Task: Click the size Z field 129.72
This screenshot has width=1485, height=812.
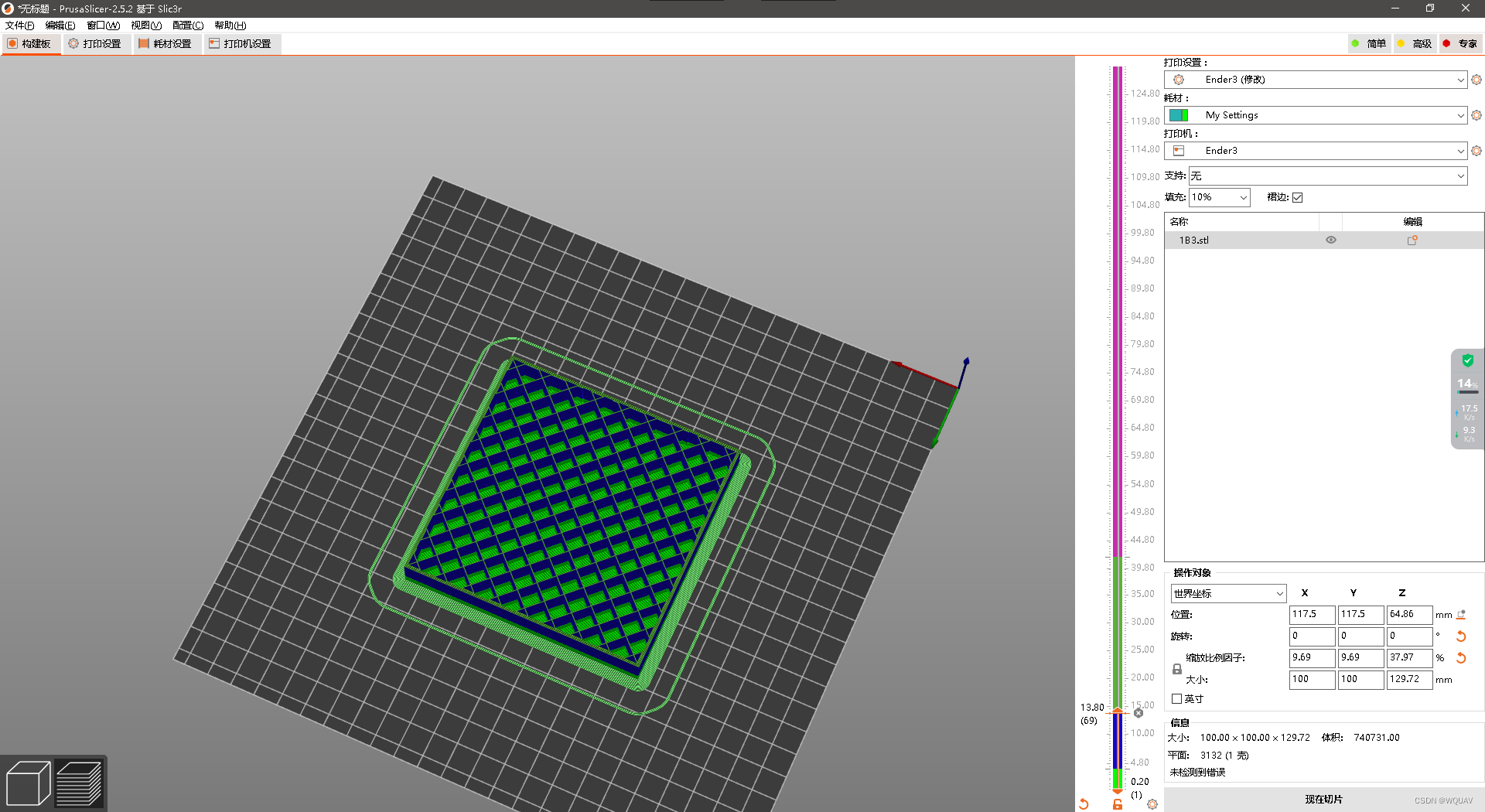Action: [1409, 680]
